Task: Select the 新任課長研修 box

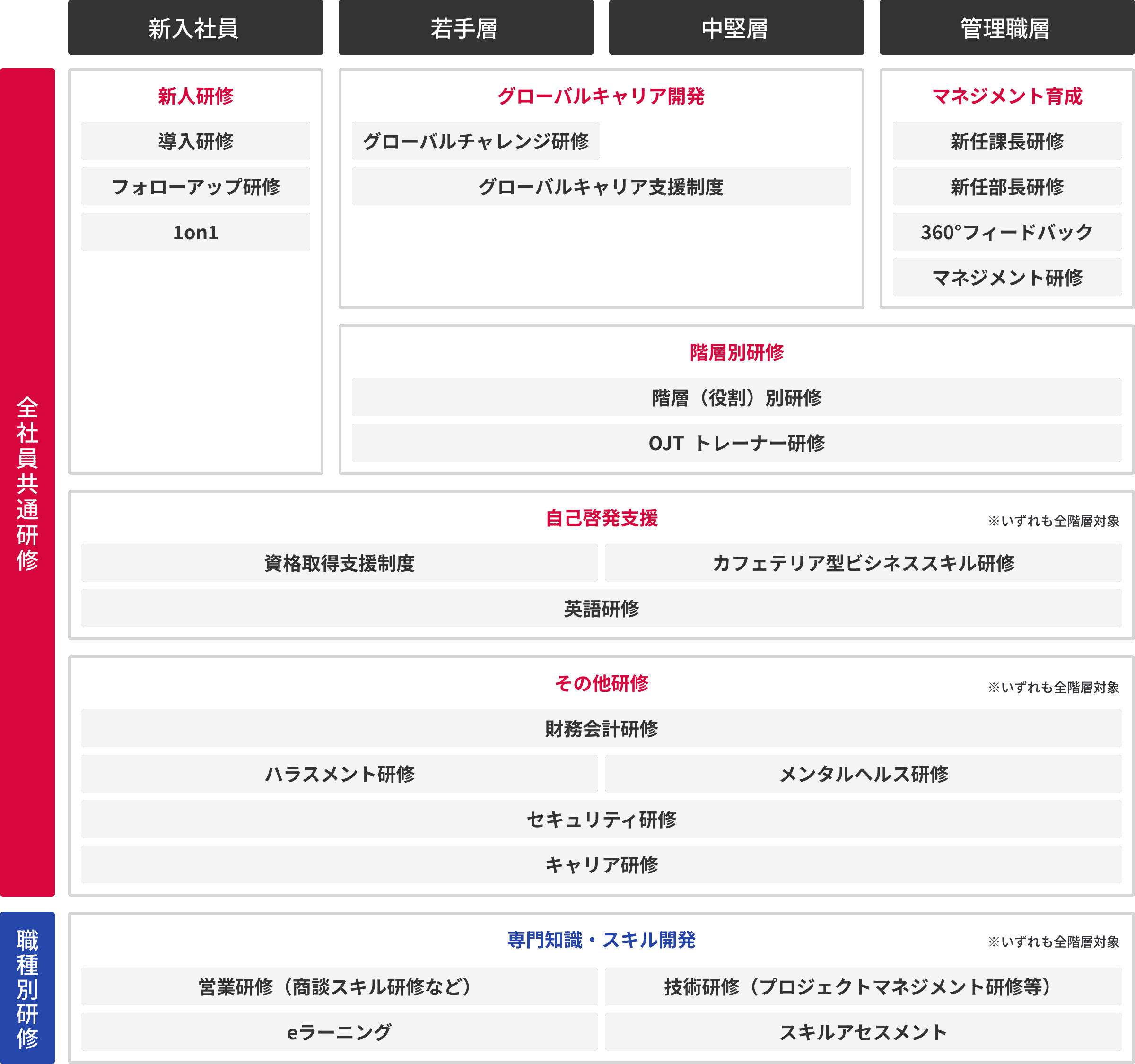Action: coord(1007,141)
